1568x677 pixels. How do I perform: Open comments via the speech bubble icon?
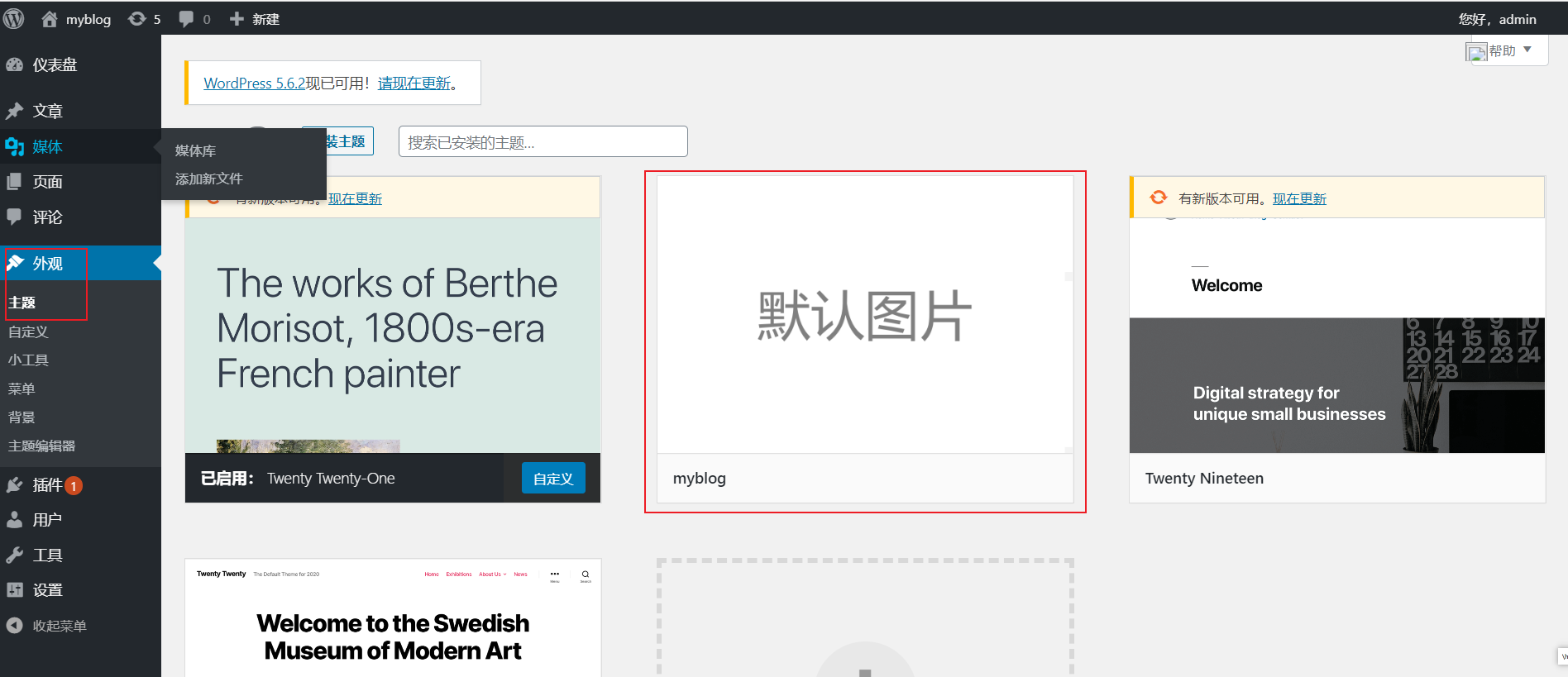click(186, 19)
